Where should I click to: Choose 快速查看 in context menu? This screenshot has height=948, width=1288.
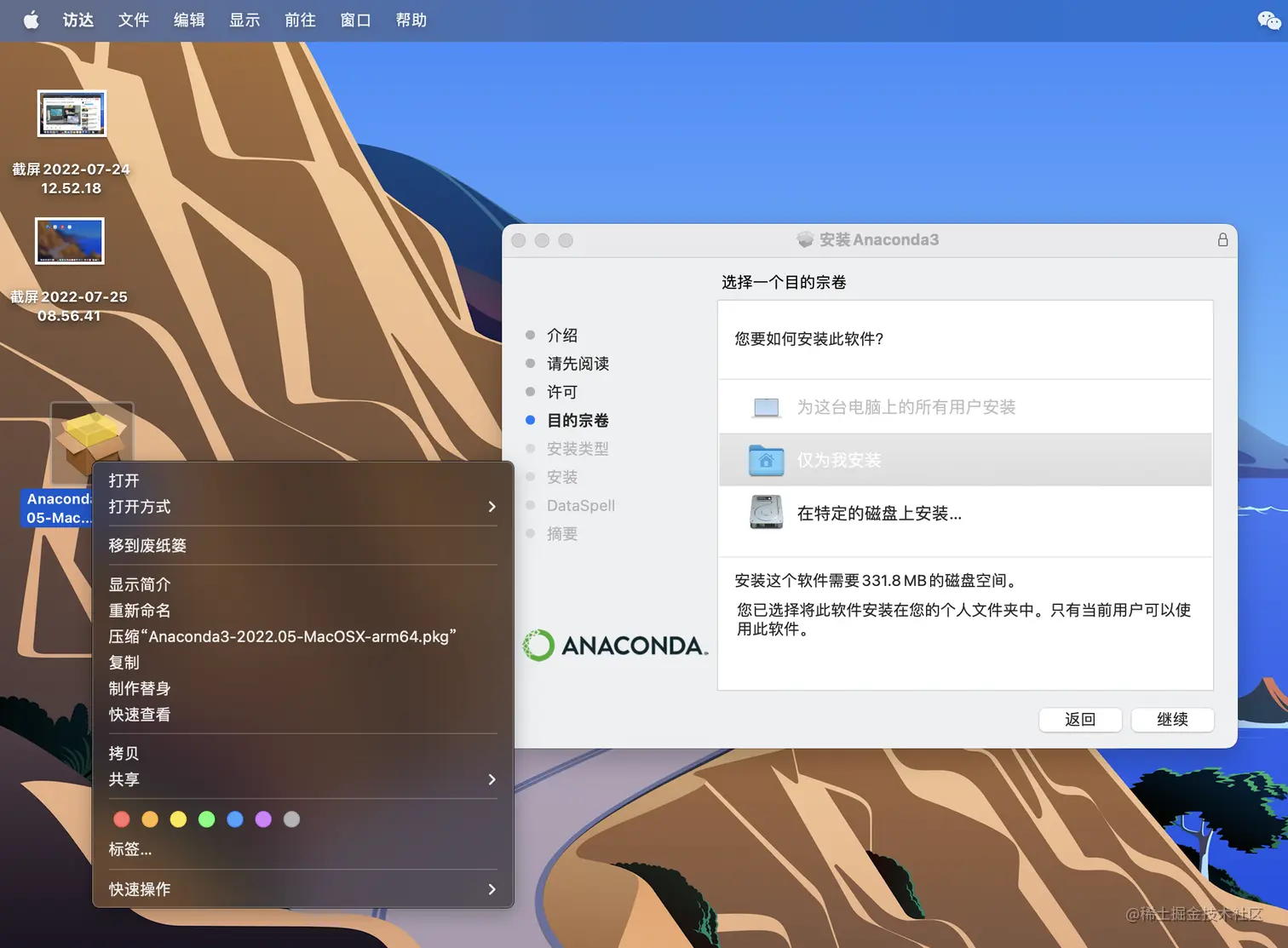tap(302, 715)
